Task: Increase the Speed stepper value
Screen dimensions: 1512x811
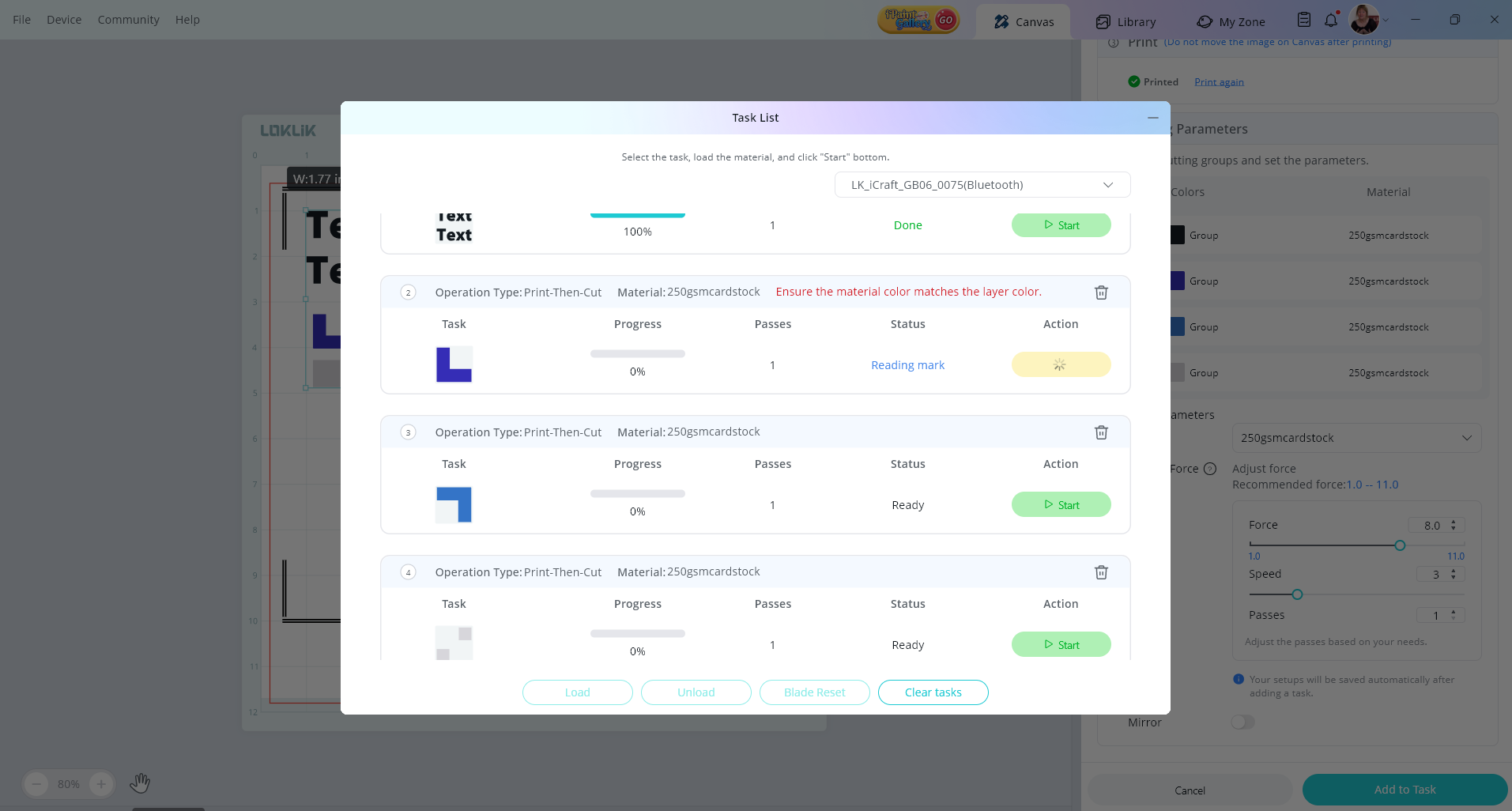Action: [x=1454, y=571]
